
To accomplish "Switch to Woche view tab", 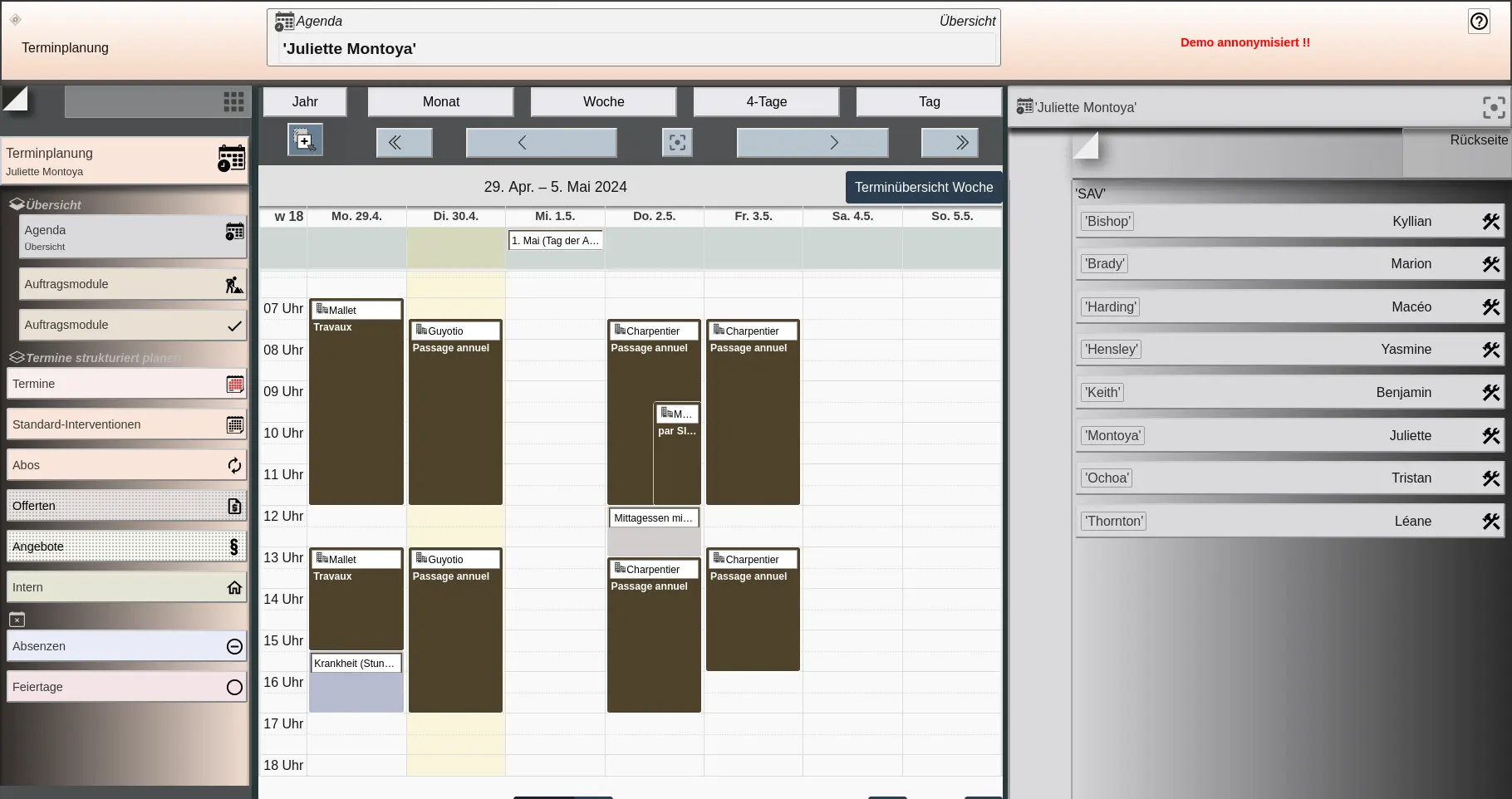I will point(603,101).
